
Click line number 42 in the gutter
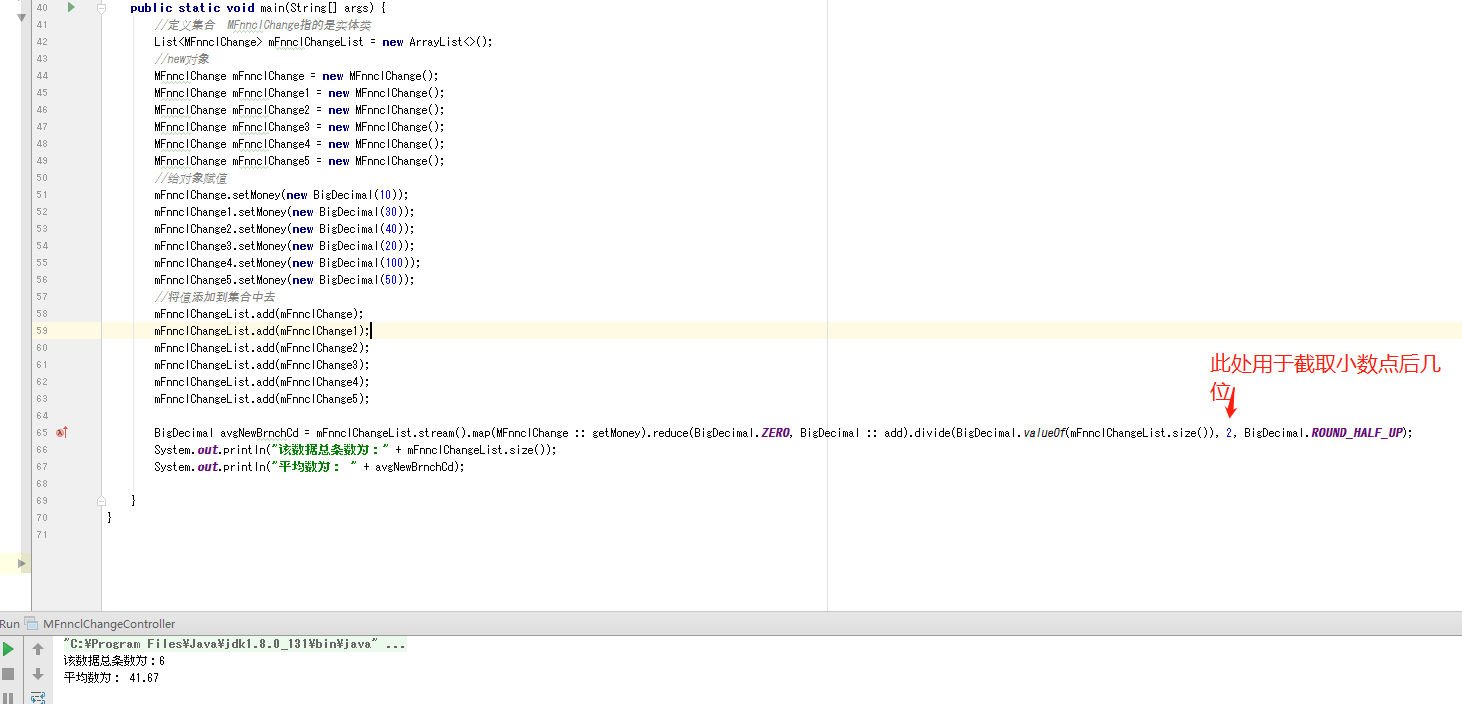point(41,42)
